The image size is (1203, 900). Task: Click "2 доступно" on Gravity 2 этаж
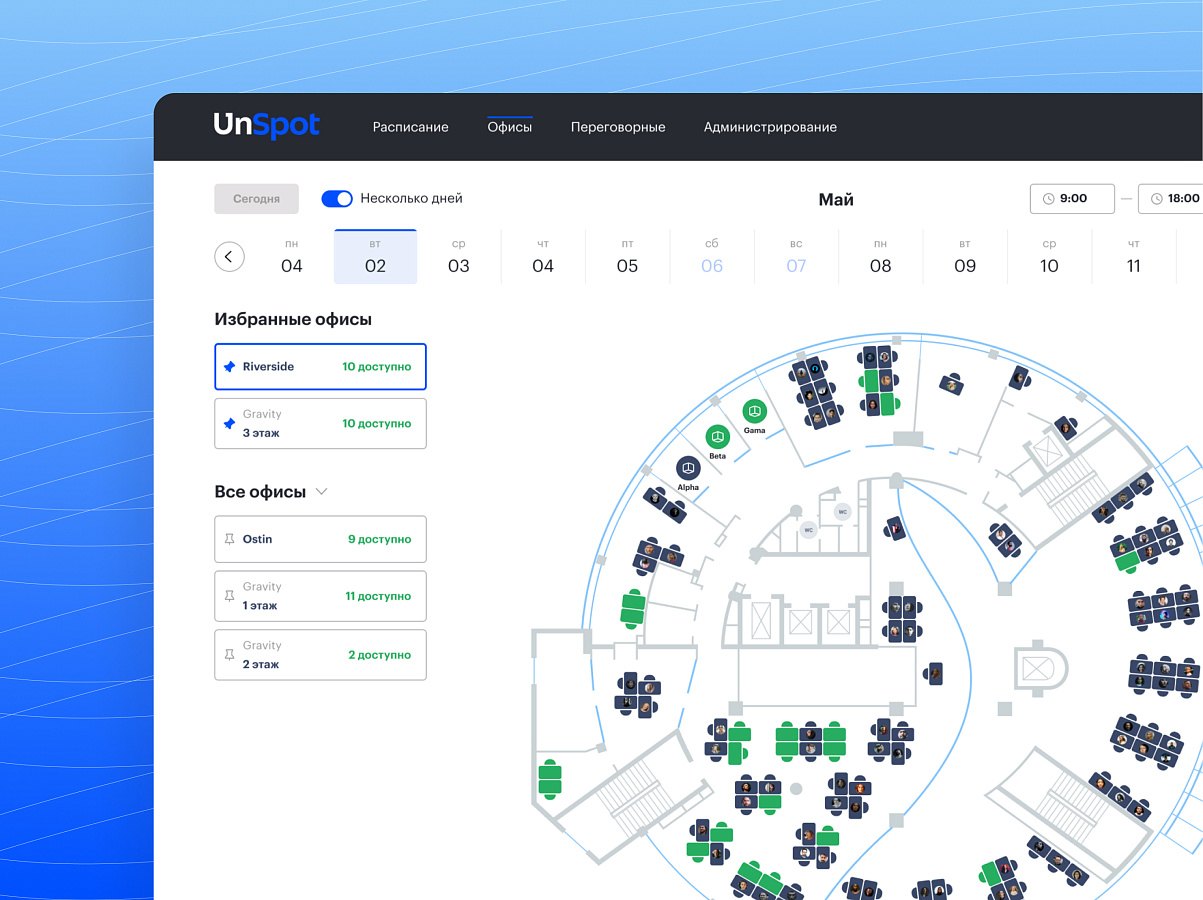coord(380,655)
